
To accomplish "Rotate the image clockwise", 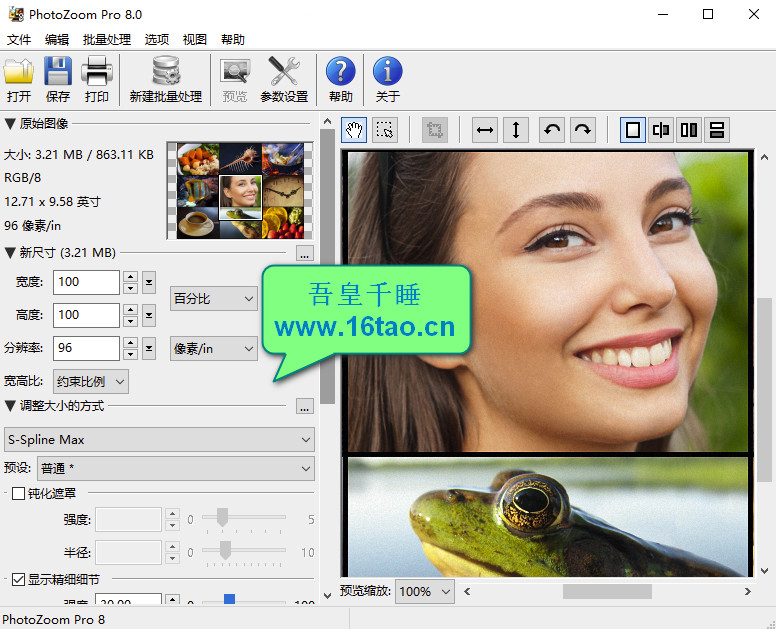I will point(582,130).
